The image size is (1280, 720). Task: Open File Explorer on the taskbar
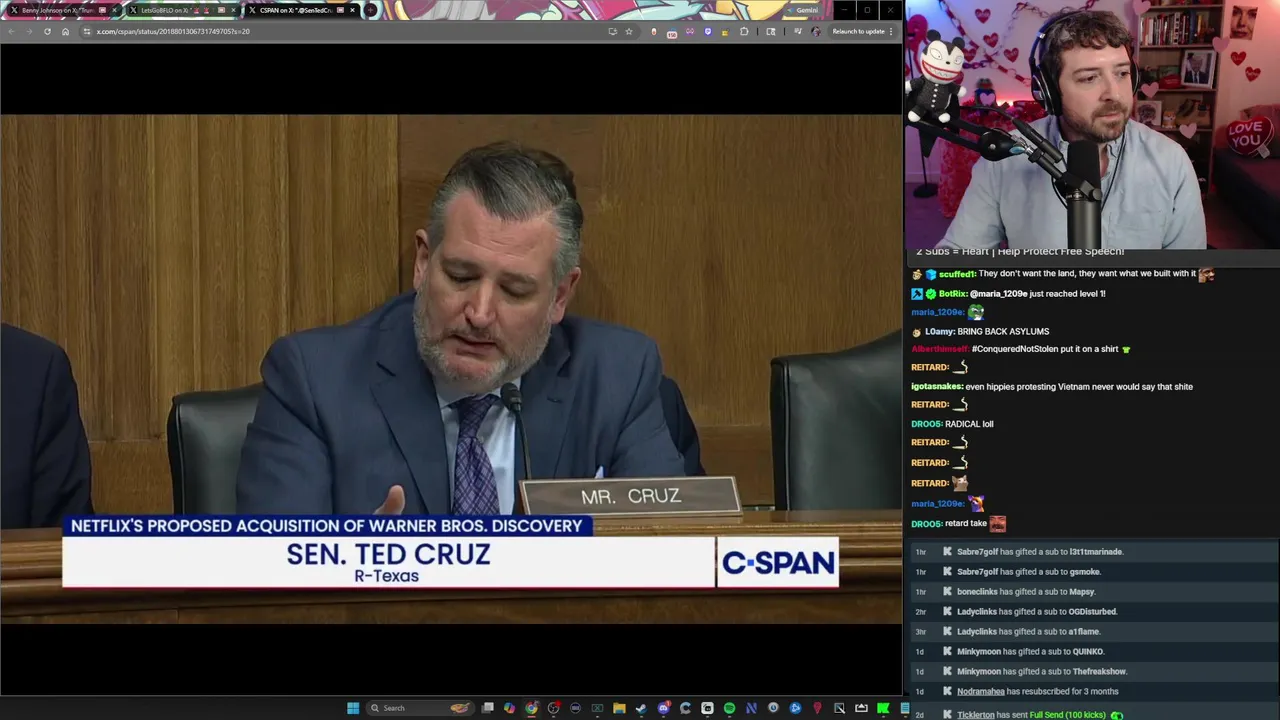click(619, 708)
